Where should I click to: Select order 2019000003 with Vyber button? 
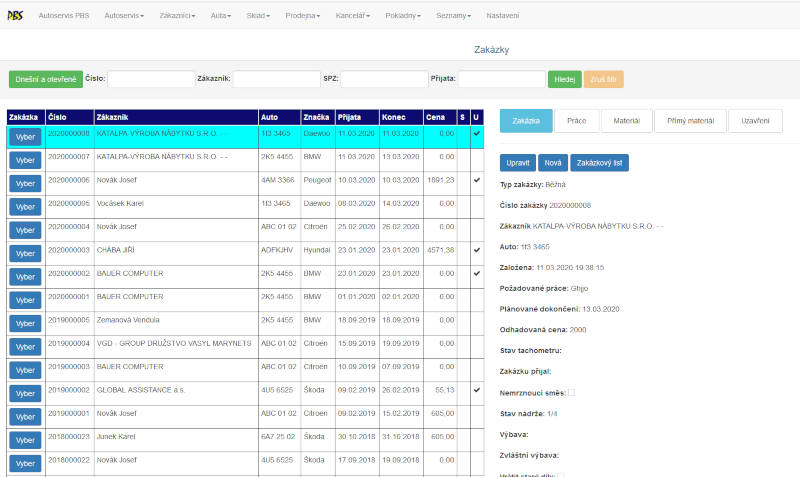click(x=25, y=370)
